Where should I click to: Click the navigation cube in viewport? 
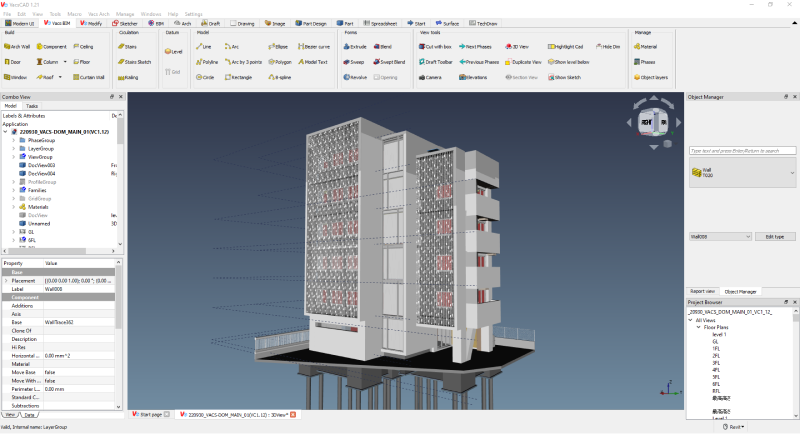pos(650,124)
